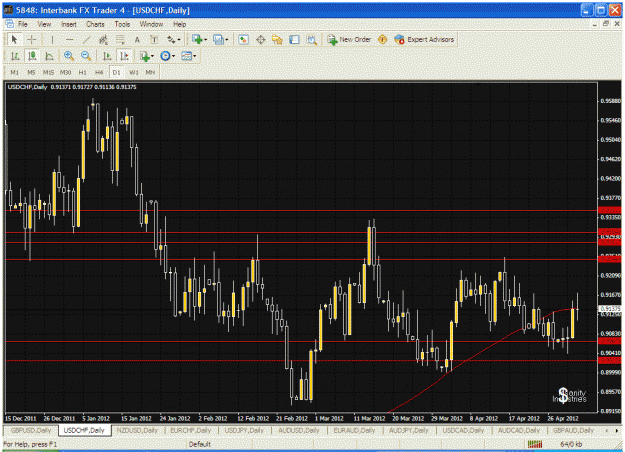625x452 pixels.
Task: Zoom in on the chart
Action: [69, 56]
